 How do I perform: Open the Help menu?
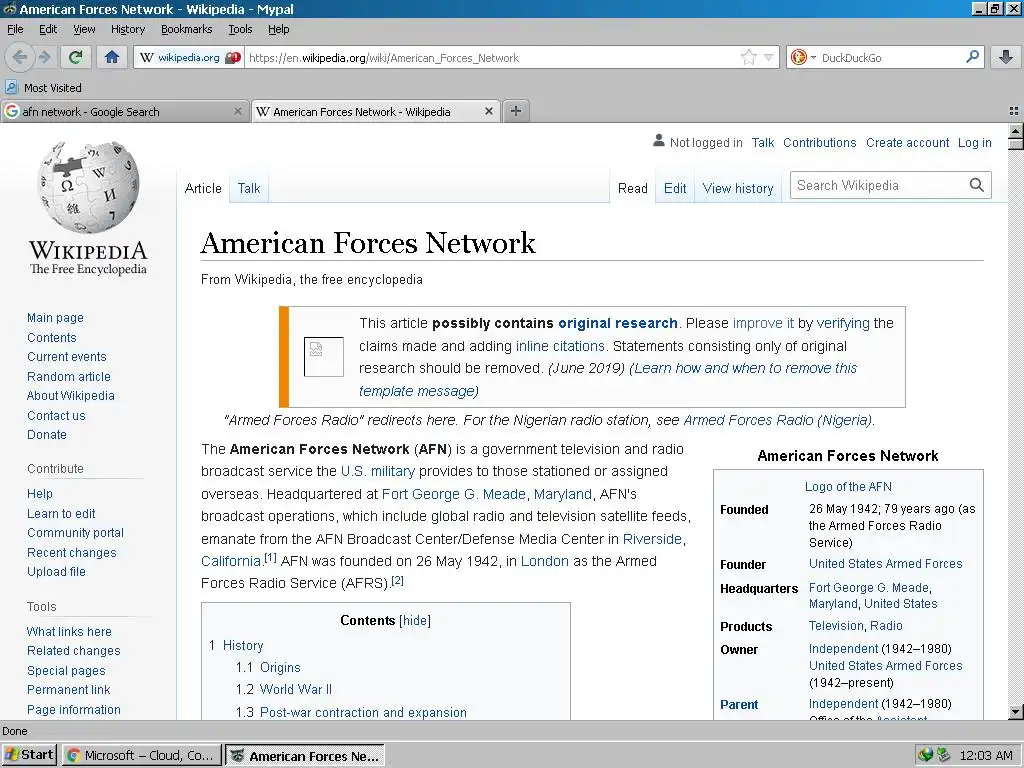(x=278, y=29)
